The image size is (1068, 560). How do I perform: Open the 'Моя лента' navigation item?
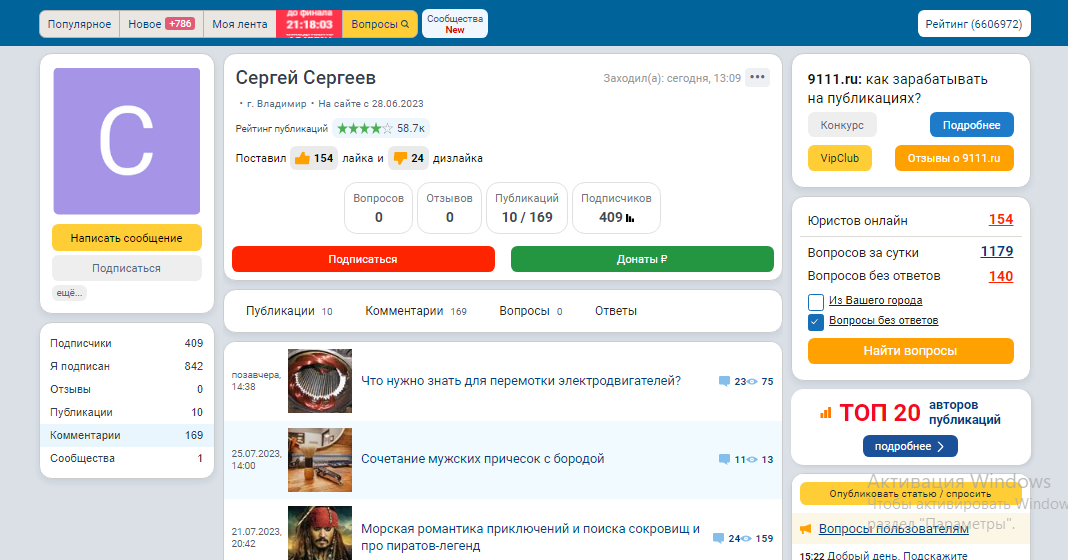(239, 24)
